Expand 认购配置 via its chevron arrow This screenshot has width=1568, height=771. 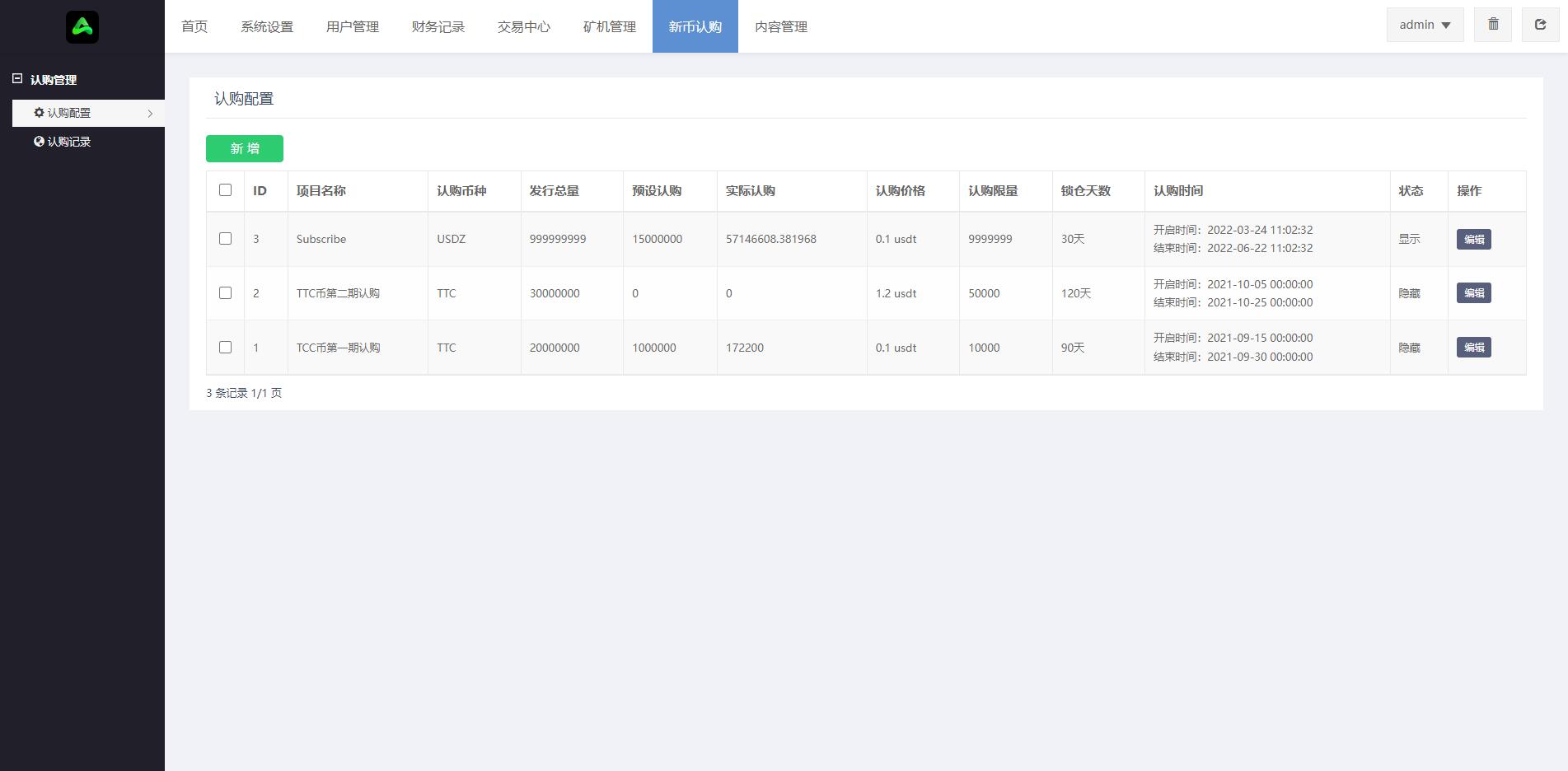click(x=150, y=113)
